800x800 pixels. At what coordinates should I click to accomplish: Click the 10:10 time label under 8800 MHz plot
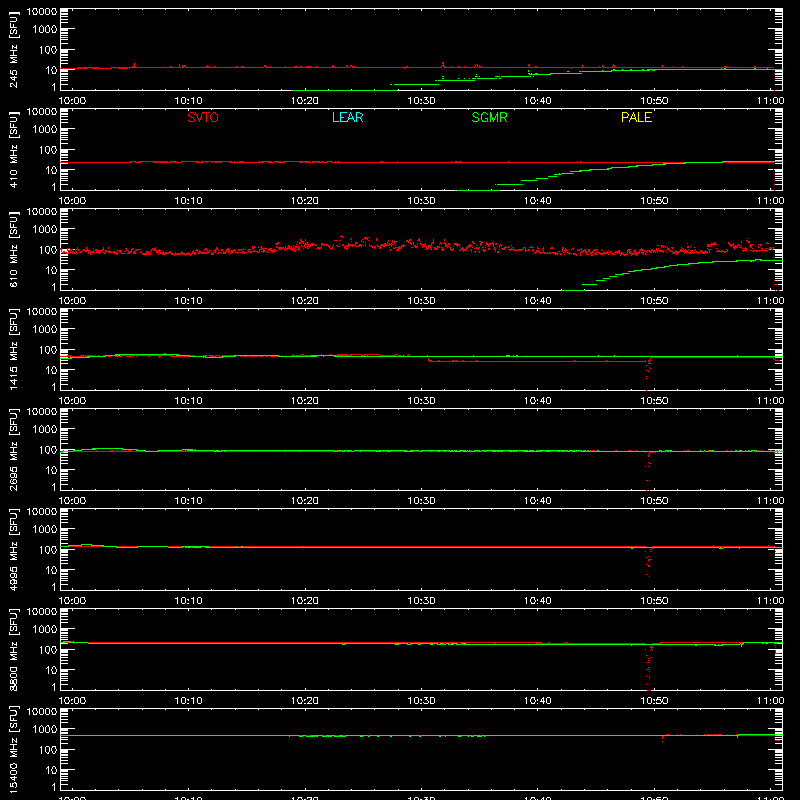pos(188,701)
